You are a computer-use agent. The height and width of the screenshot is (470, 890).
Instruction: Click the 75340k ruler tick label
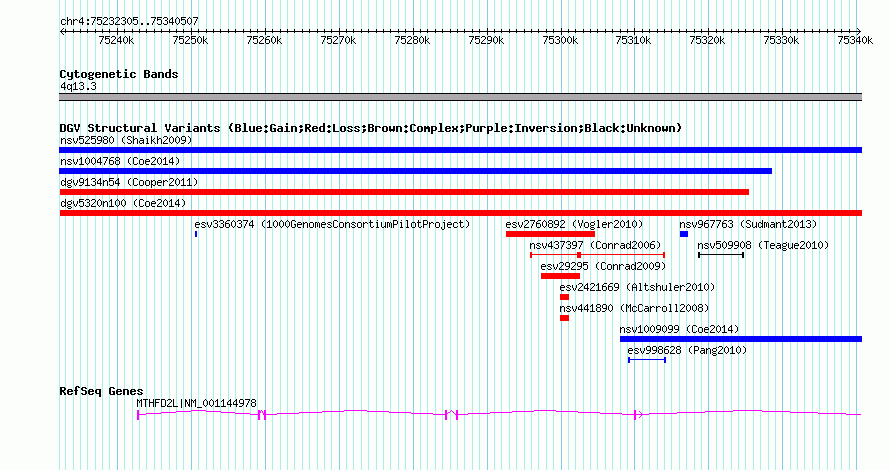pyautogui.click(x=855, y=40)
